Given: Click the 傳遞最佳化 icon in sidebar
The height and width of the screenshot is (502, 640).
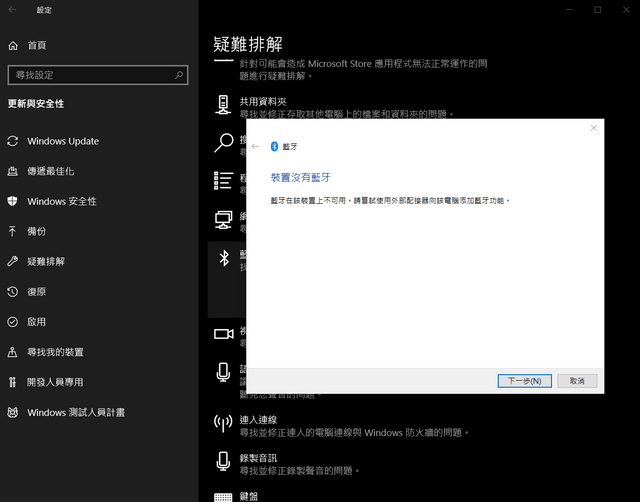Looking at the screenshot, I should (13, 171).
